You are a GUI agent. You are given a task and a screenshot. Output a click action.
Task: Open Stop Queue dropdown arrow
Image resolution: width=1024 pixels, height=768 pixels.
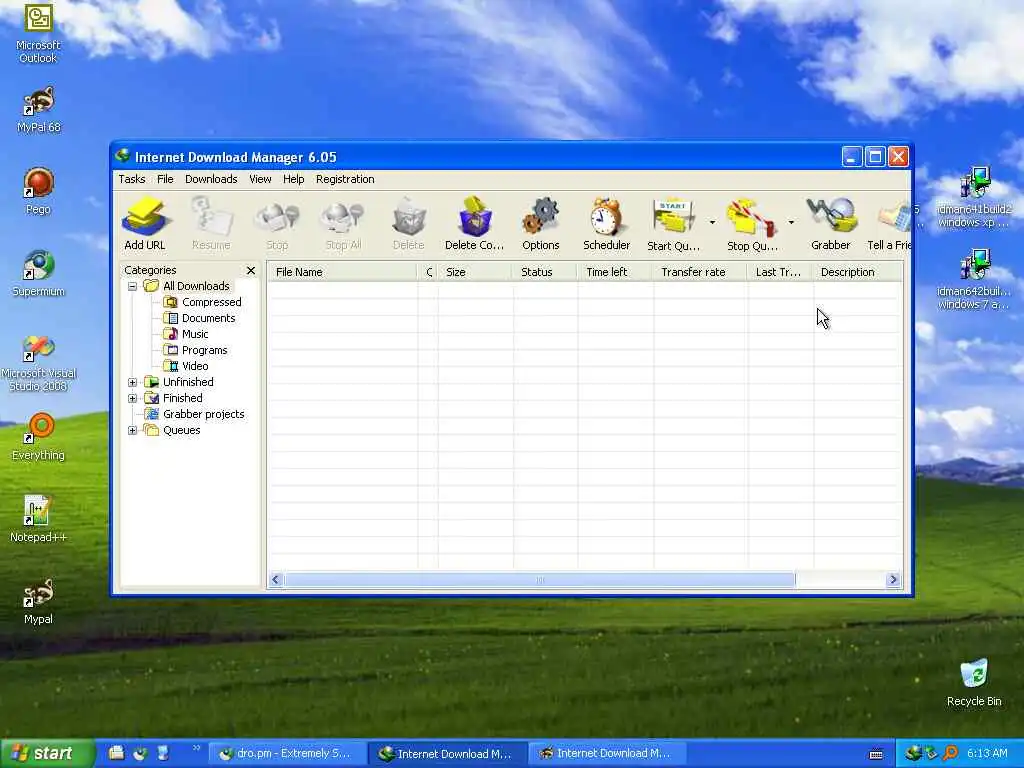[791, 223]
